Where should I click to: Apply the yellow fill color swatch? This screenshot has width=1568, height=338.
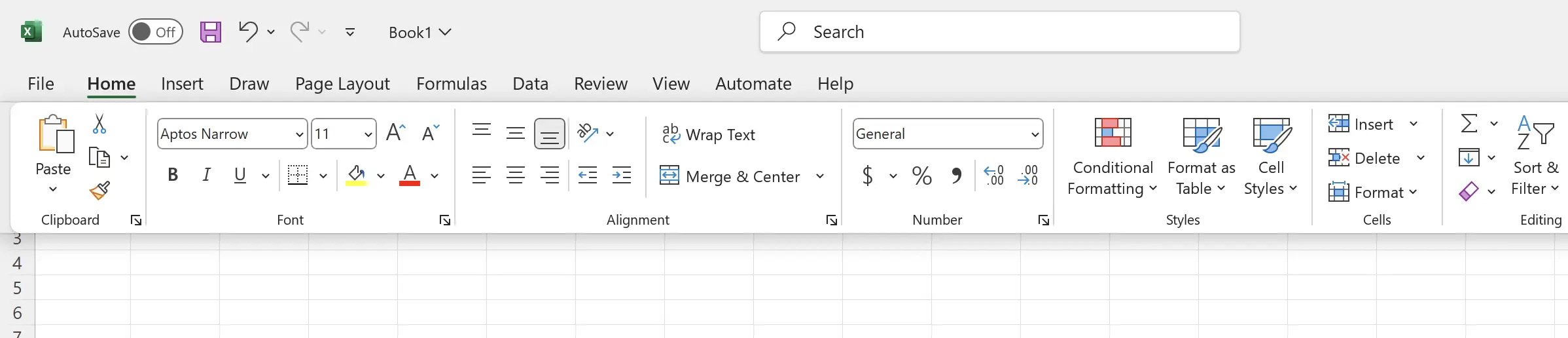[357, 176]
